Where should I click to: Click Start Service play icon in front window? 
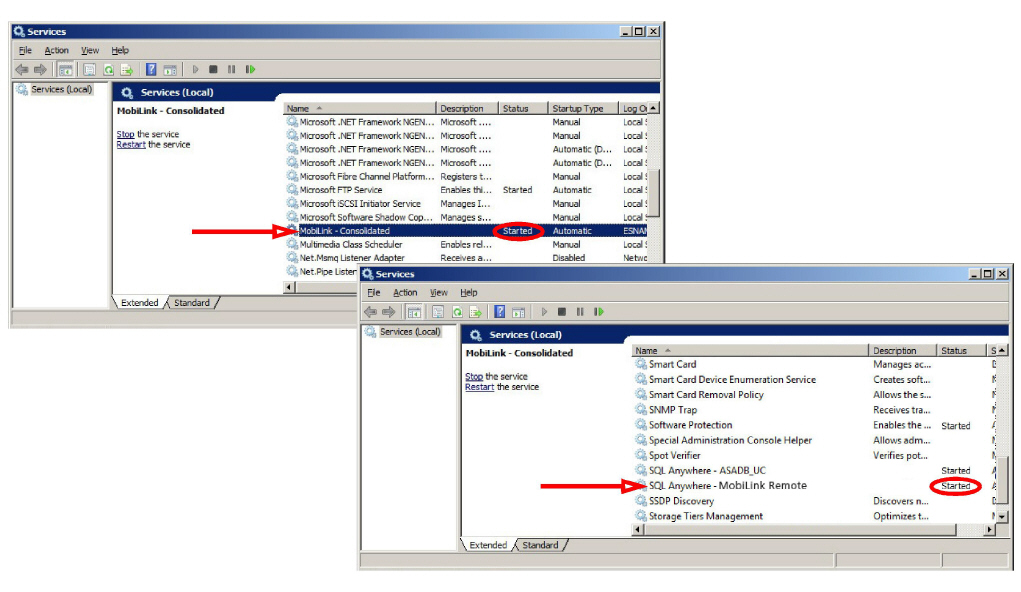pyautogui.click(x=544, y=312)
